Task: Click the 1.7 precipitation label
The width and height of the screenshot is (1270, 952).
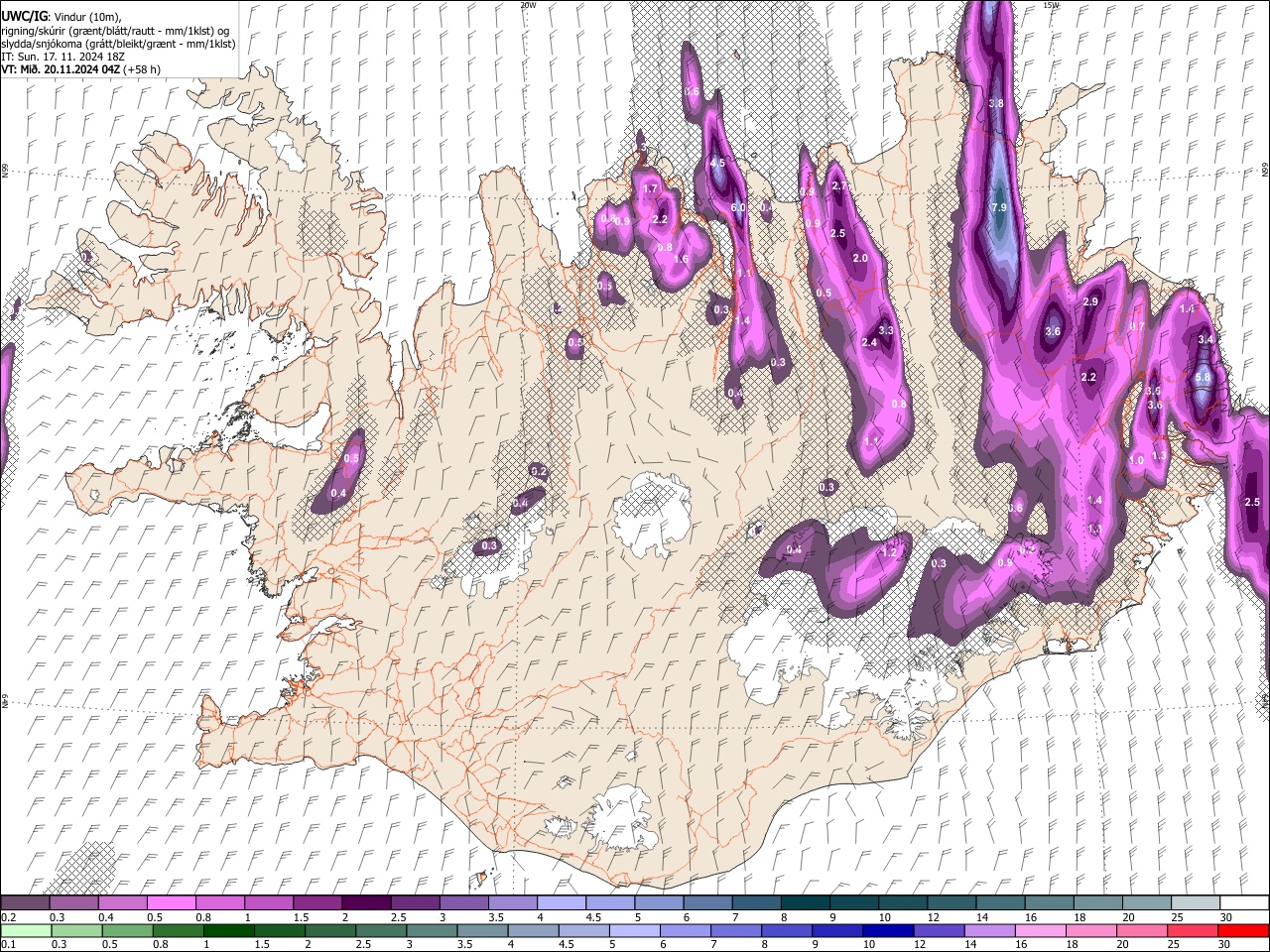Action: 651,188
